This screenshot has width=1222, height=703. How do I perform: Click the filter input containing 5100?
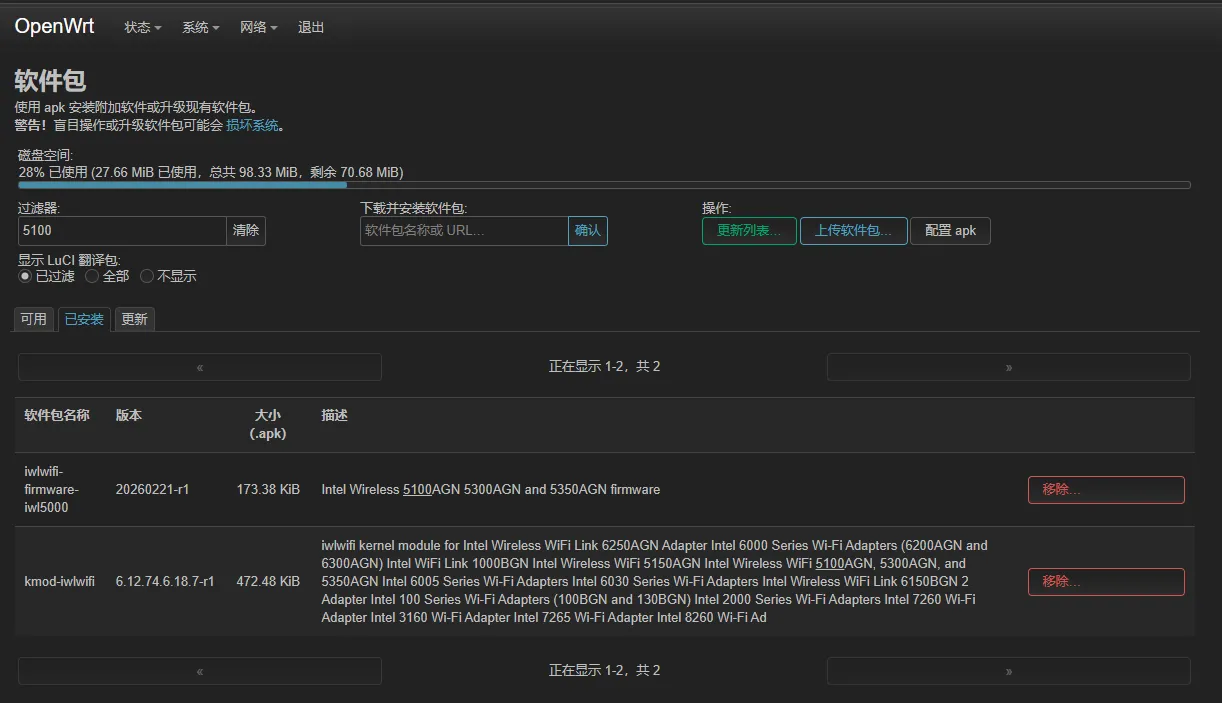122,231
